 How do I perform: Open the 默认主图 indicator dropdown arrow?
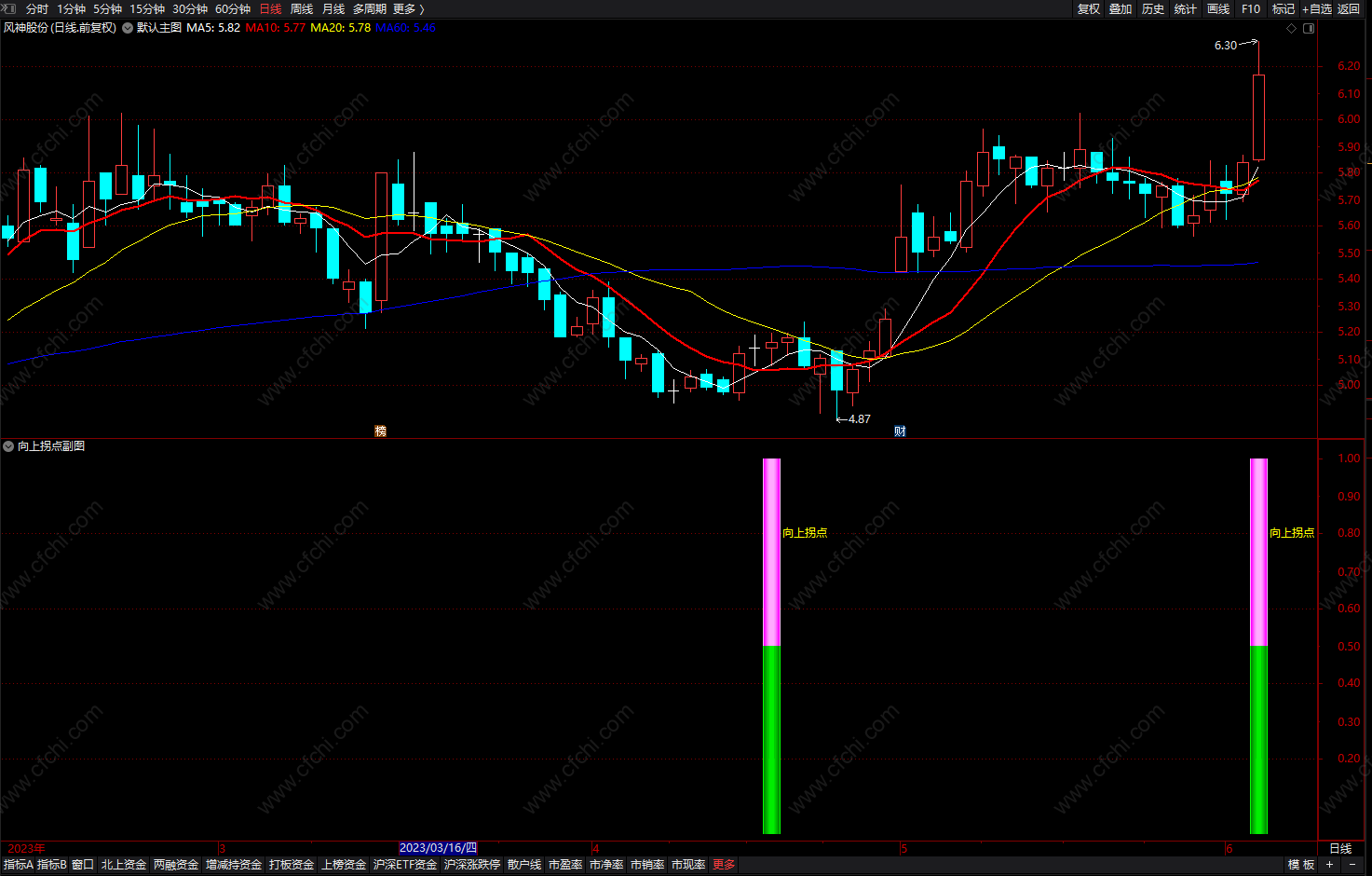(x=128, y=28)
